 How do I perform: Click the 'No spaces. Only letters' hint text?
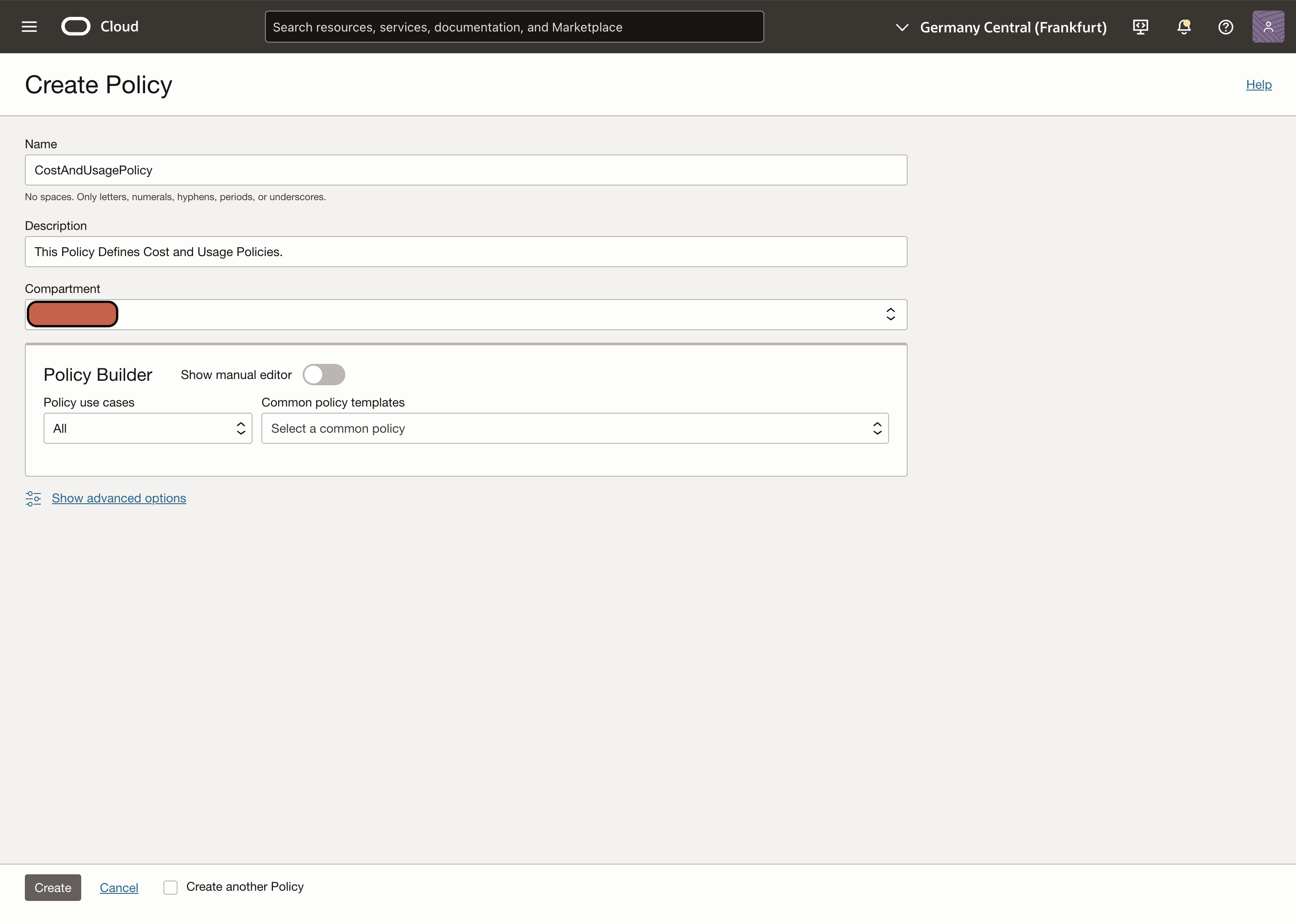[175, 197]
